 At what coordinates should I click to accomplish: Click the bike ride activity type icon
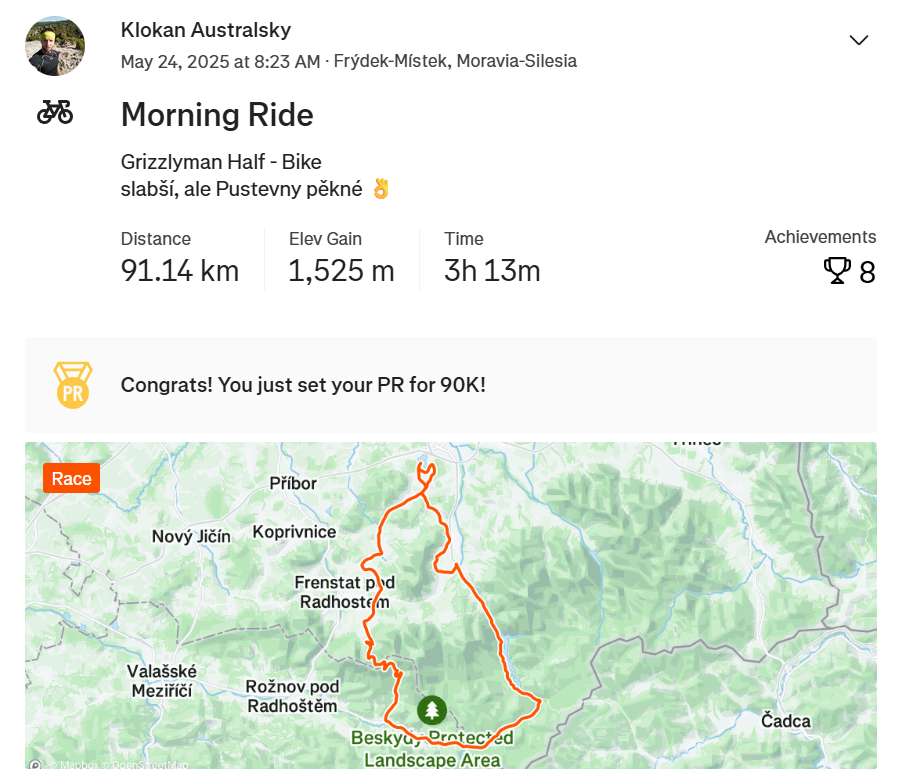click(55, 111)
